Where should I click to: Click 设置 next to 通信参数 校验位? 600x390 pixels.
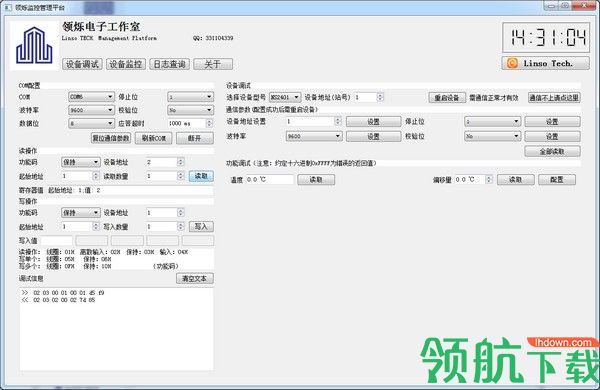coord(552,136)
